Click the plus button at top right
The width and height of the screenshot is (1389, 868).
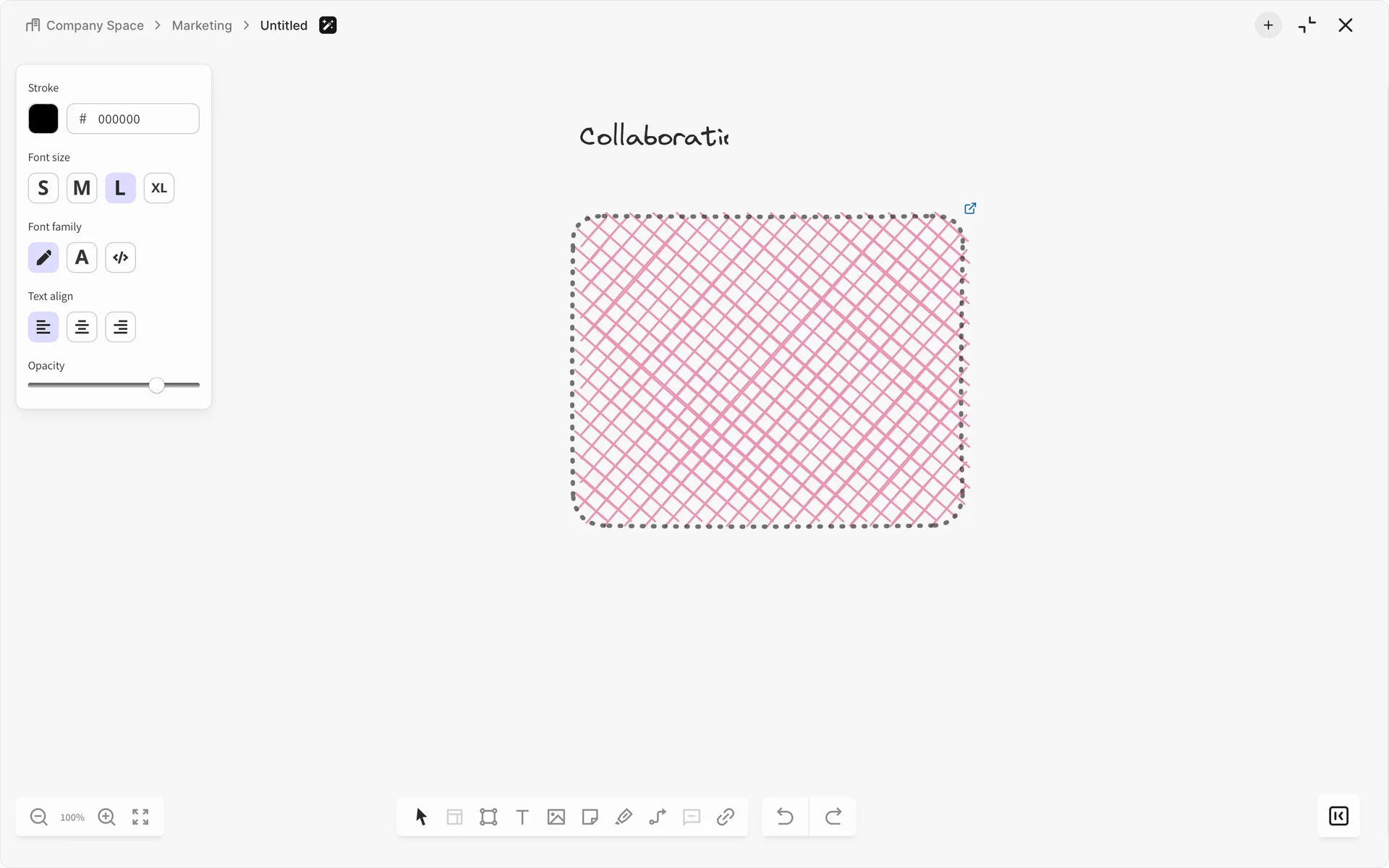(1268, 25)
